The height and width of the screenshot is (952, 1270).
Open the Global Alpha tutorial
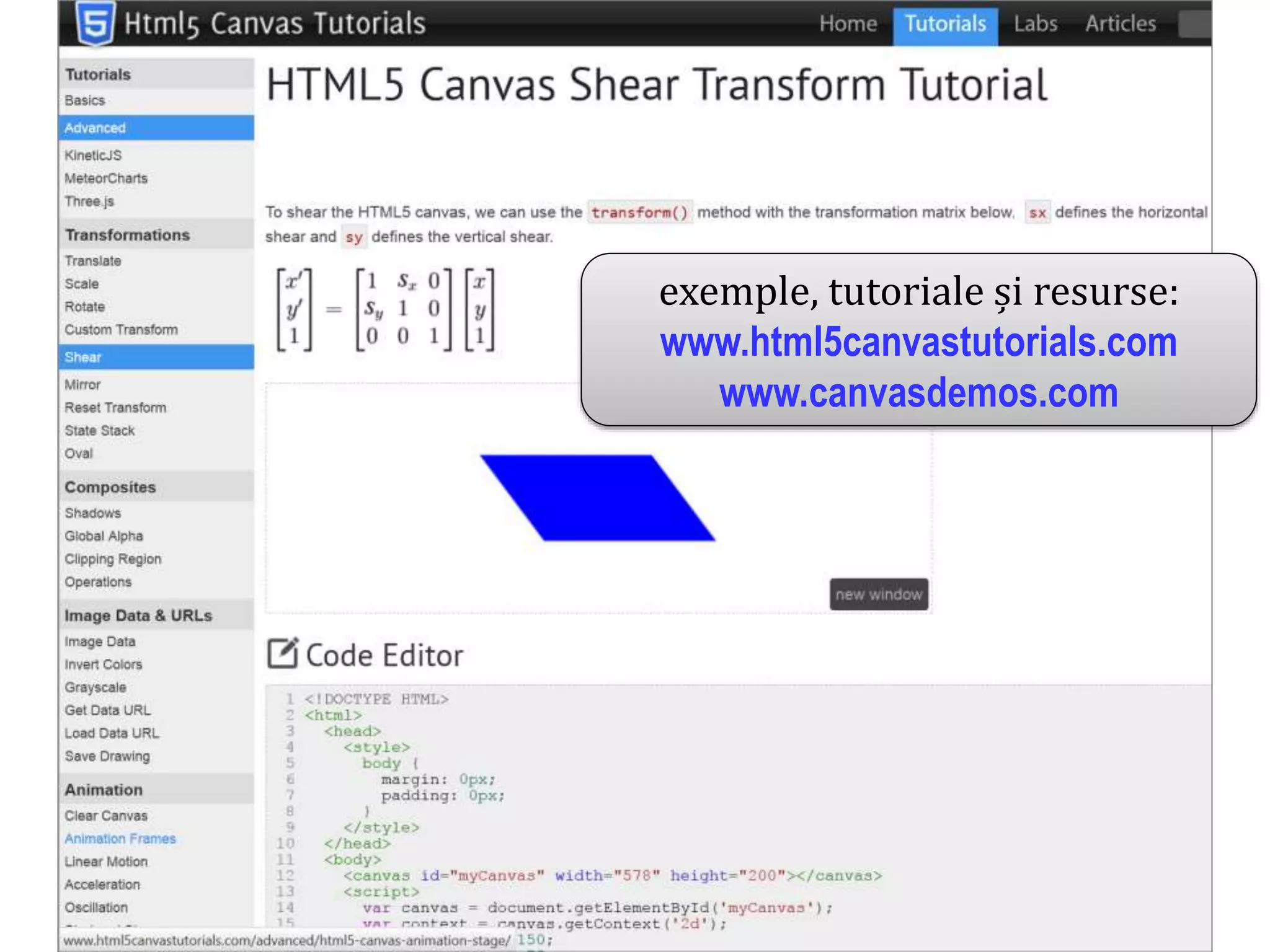104,536
